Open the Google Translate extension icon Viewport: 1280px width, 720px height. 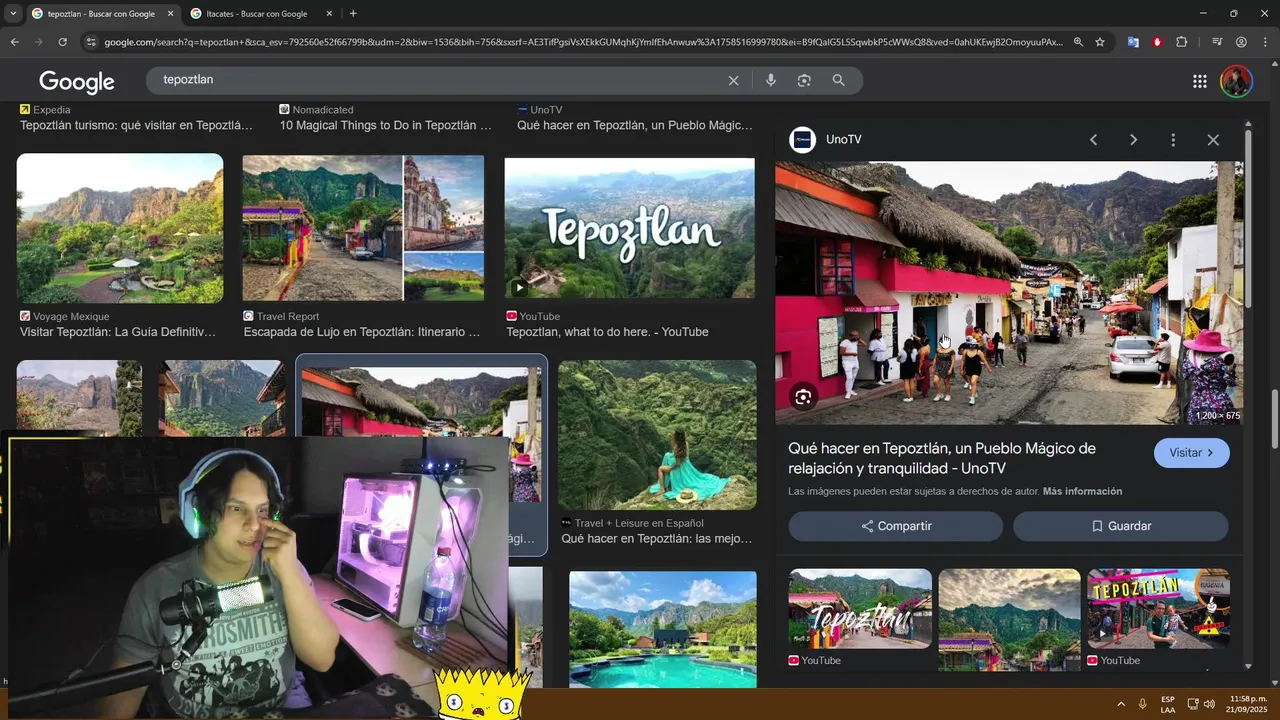(1133, 42)
